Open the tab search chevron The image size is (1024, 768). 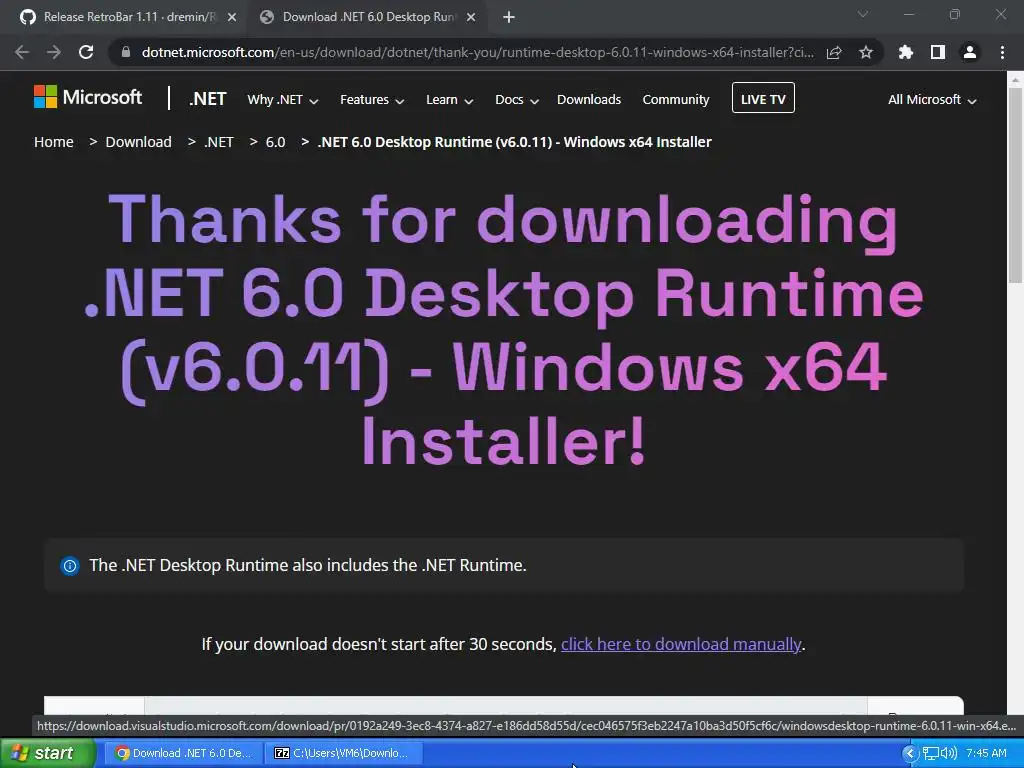pos(863,14)
